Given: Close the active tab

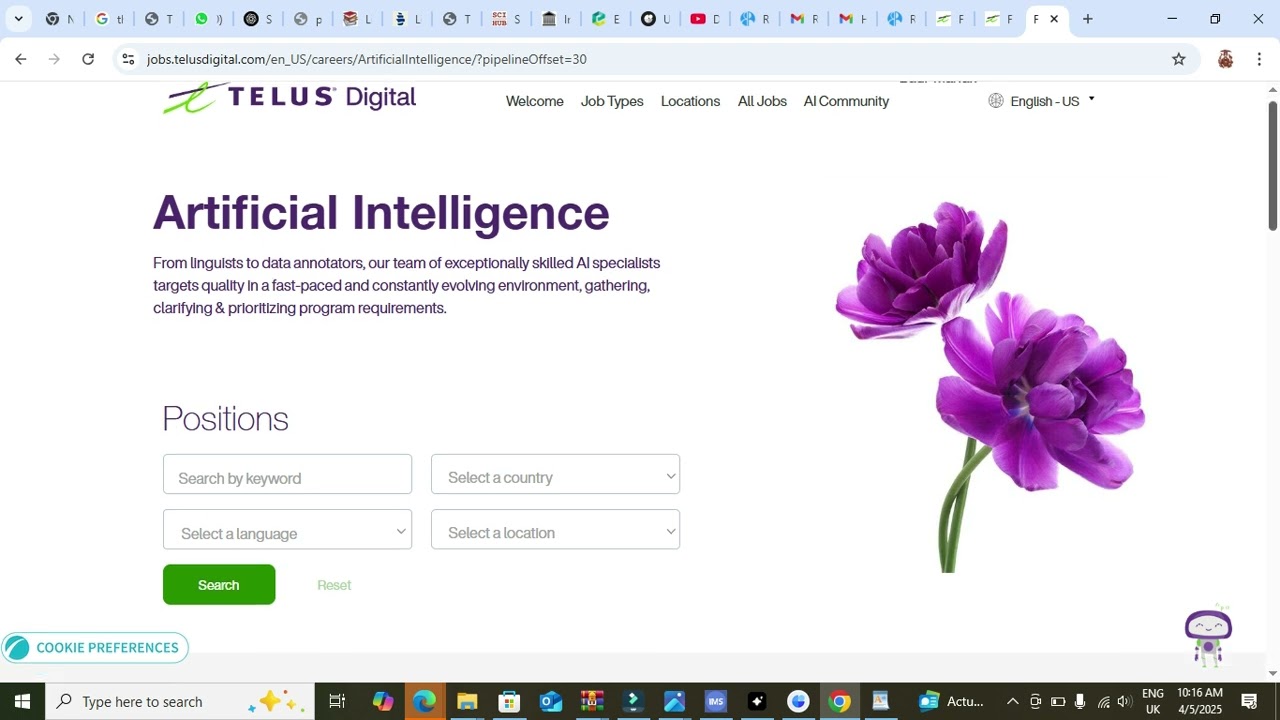Looking at the screenshot, I should pyautogui.click(x=1054, y=19).
